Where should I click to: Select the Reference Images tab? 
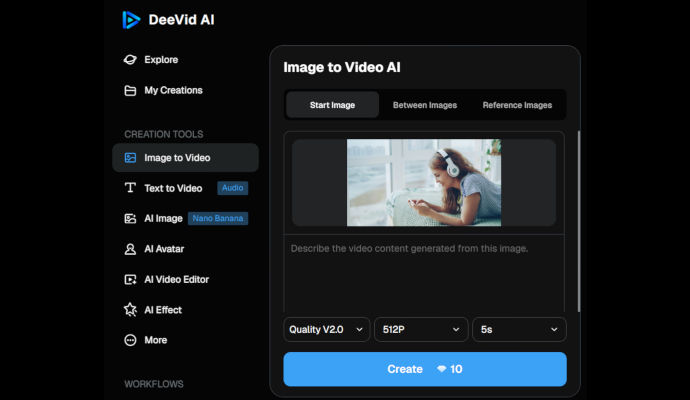517,105
